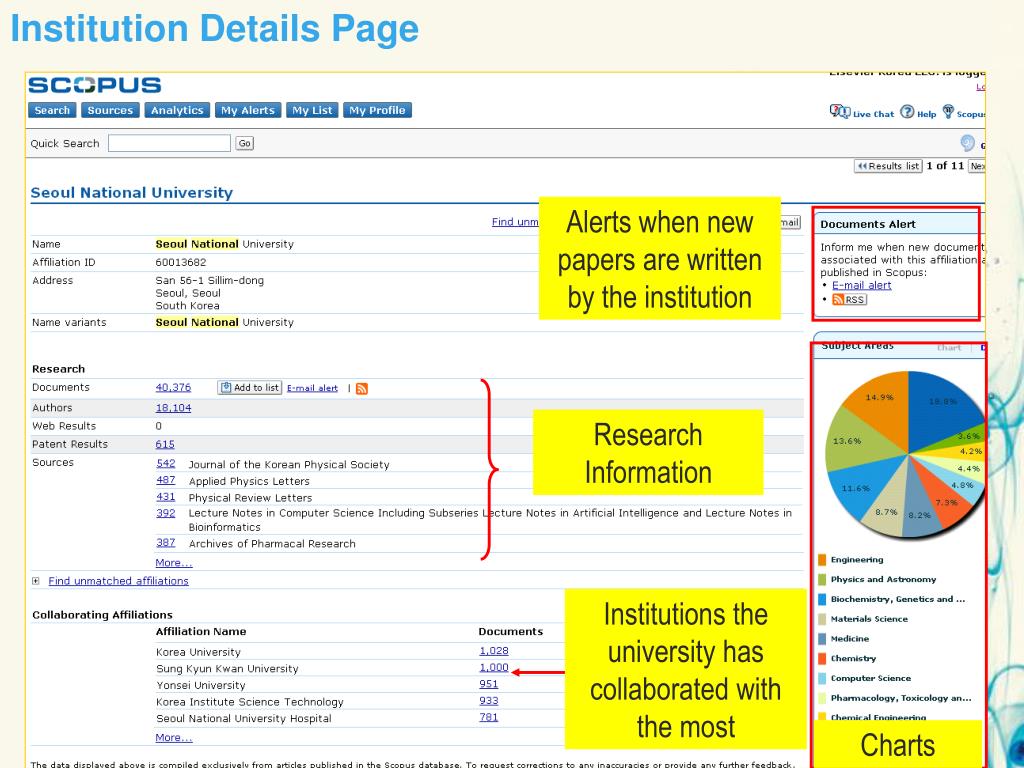Click More link under Collaborating Affiliations

tap(174, 737)
